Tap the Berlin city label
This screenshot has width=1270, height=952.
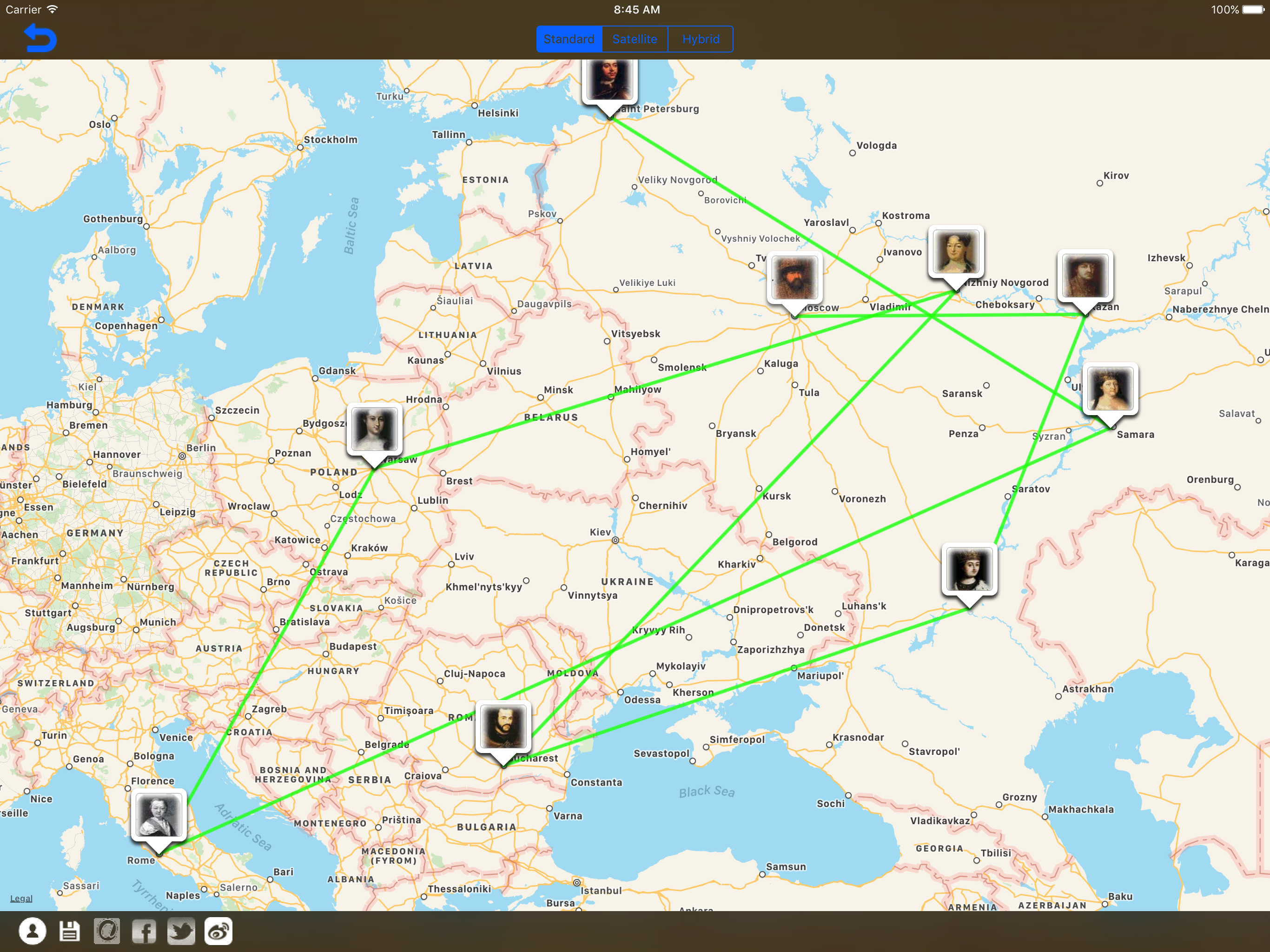[x=201, y=448]
